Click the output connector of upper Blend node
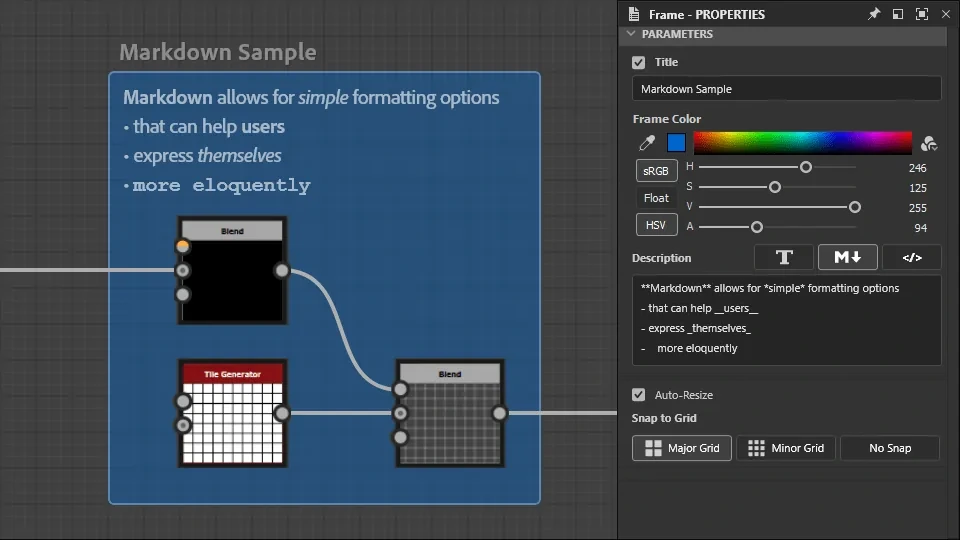The width and height of the screenshot is (960, 540). 282,271
